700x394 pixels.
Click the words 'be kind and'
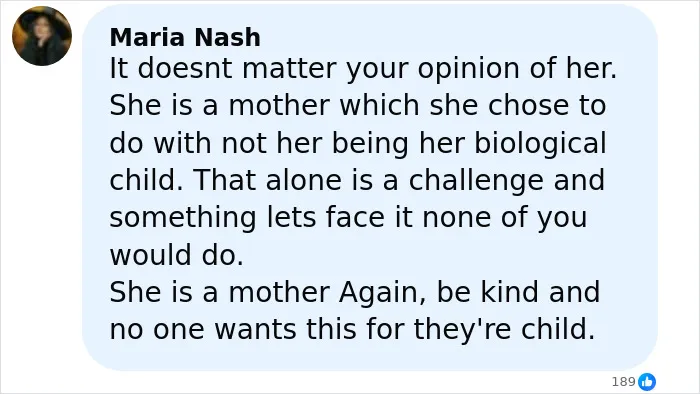click(x=518, y=292)
